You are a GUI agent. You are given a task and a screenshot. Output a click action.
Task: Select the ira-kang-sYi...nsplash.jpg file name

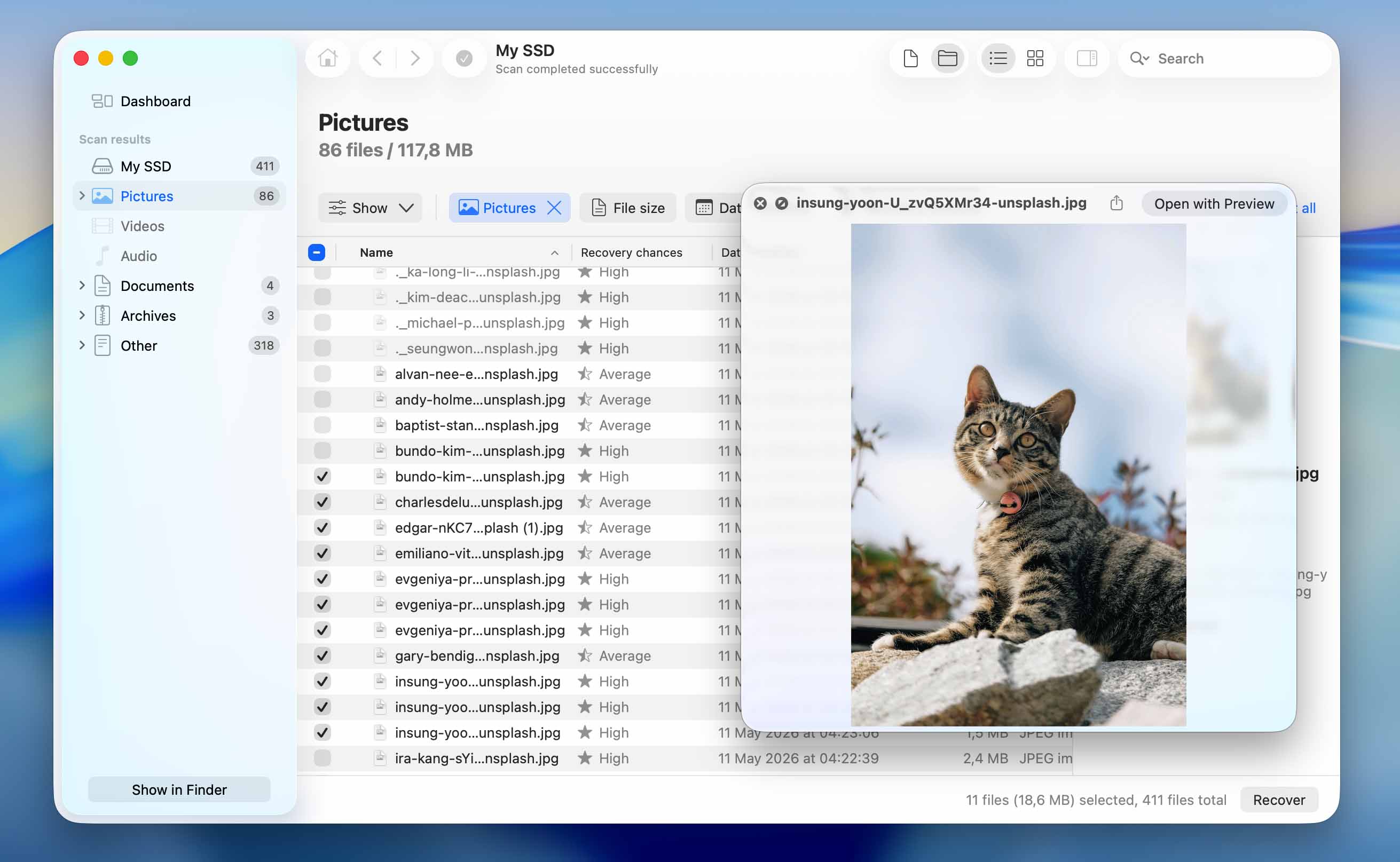477,758
